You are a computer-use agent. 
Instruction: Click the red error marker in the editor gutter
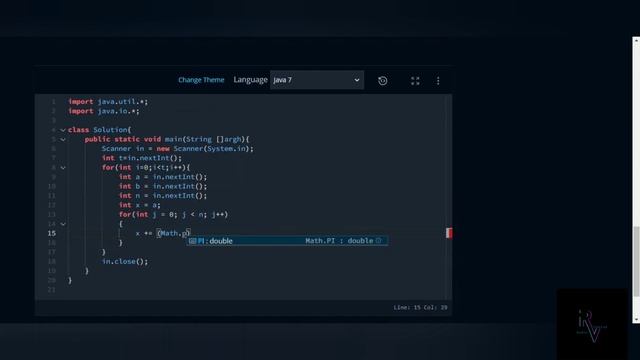pos(449,233)
